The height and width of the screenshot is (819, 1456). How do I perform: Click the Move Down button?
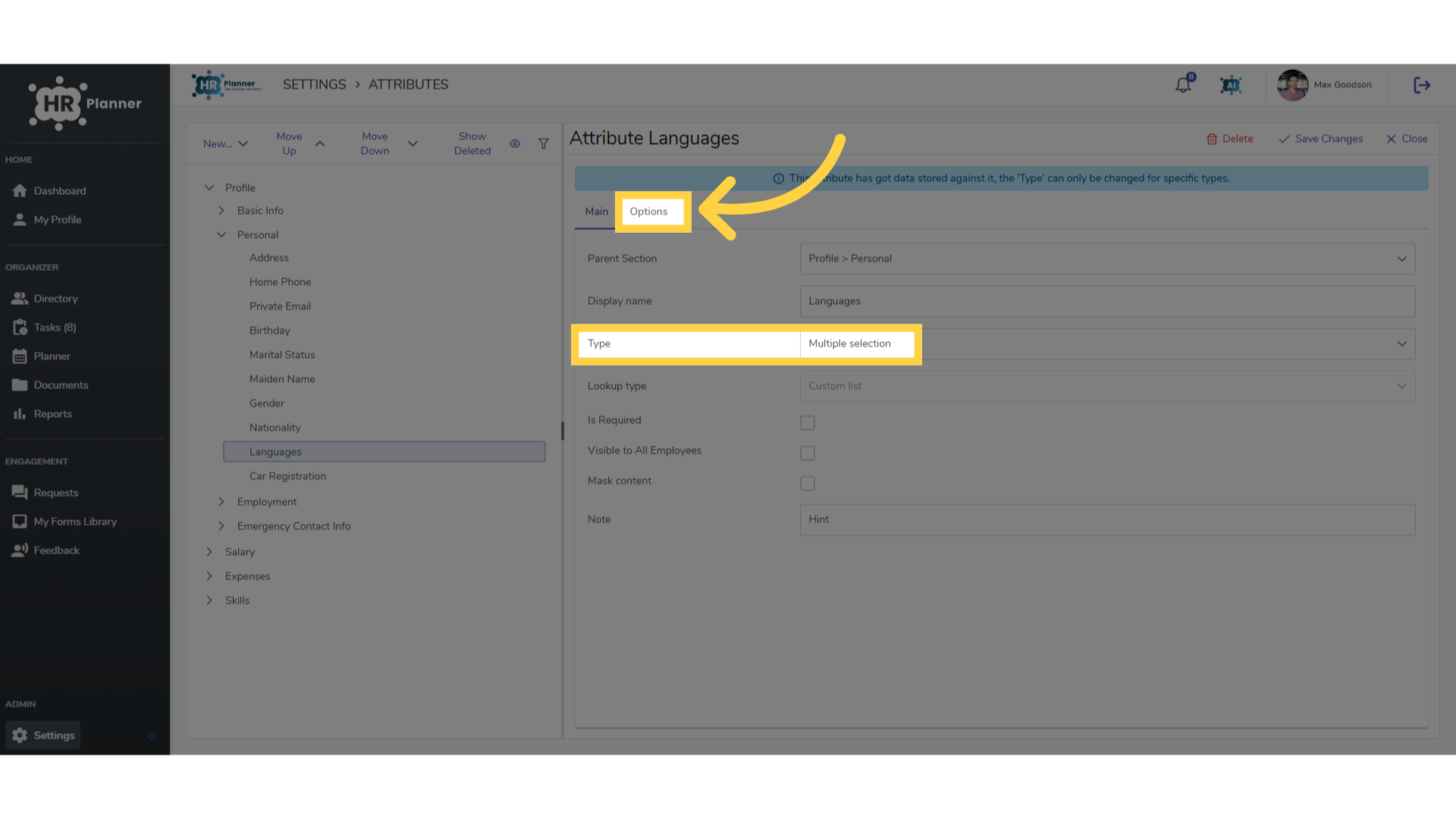[x=388, y=143]
